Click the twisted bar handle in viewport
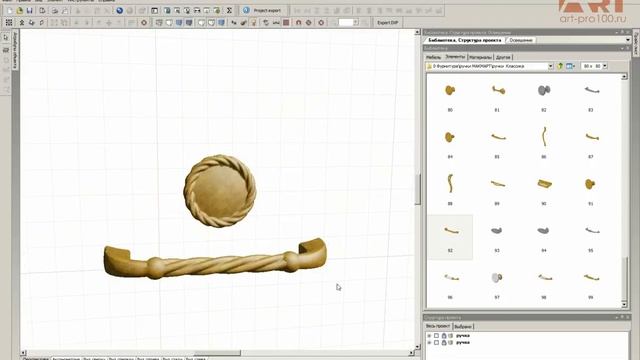640x360 pixels. pos(215,260)
